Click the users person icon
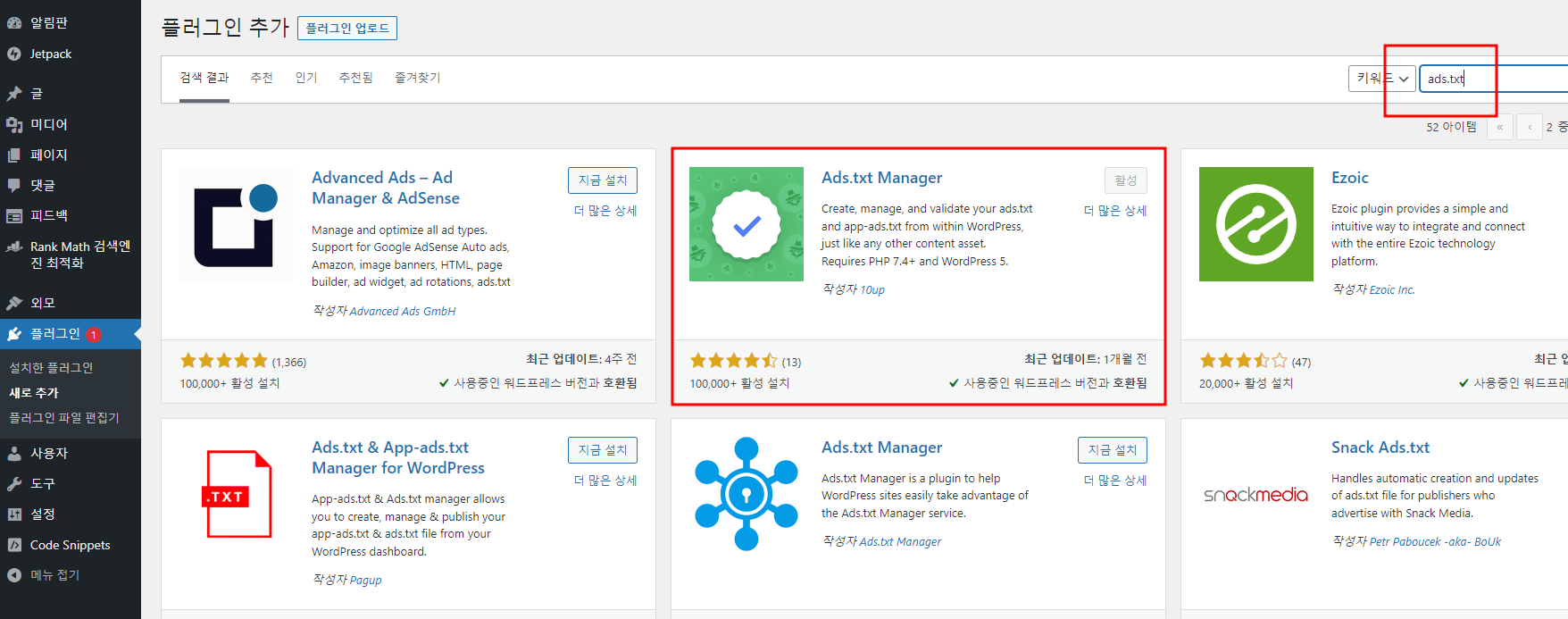Viewport: 1568px width, 619px height. [x=14, y=453]
